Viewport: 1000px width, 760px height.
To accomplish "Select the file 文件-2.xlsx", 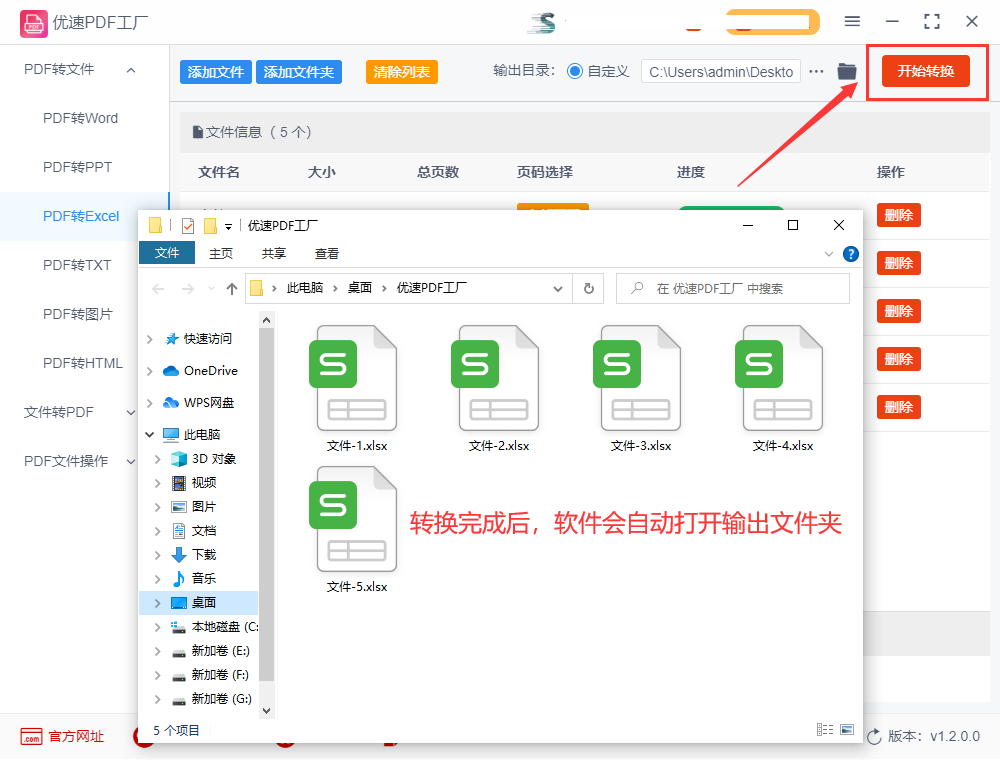I will [499, 389].
